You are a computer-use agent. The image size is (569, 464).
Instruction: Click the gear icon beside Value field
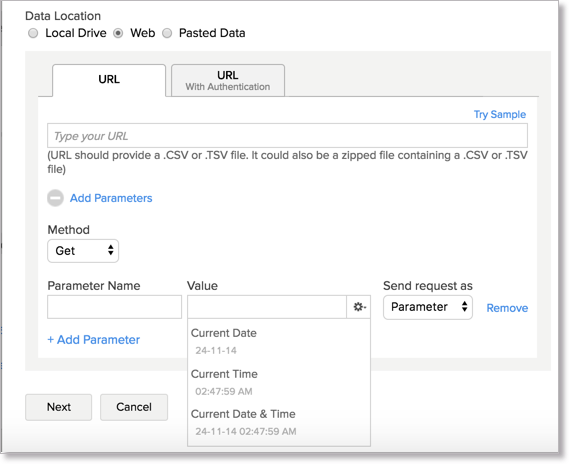point(359,307)
